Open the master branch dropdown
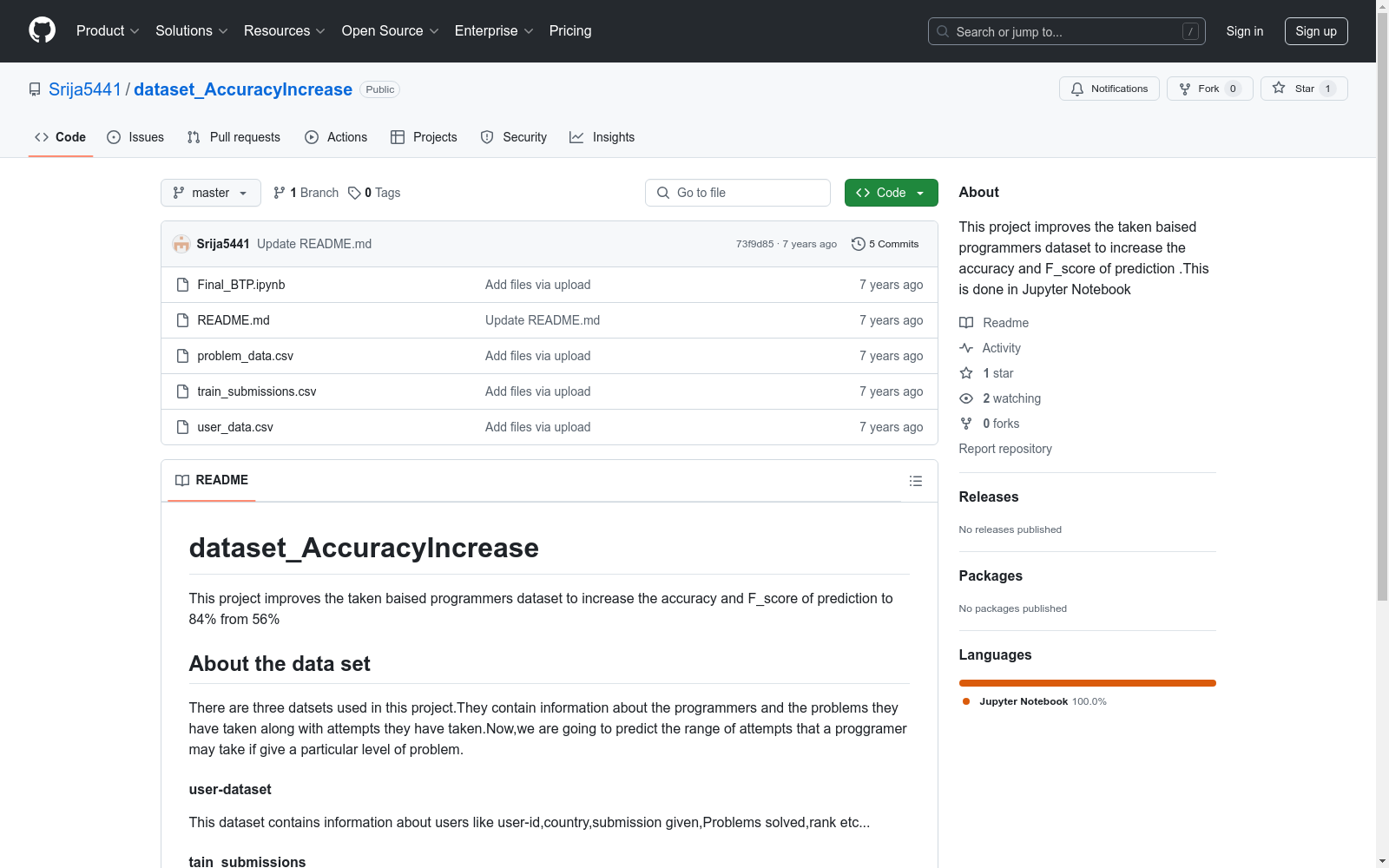This screenshot has height=868, width=1389. coord(211,193)
